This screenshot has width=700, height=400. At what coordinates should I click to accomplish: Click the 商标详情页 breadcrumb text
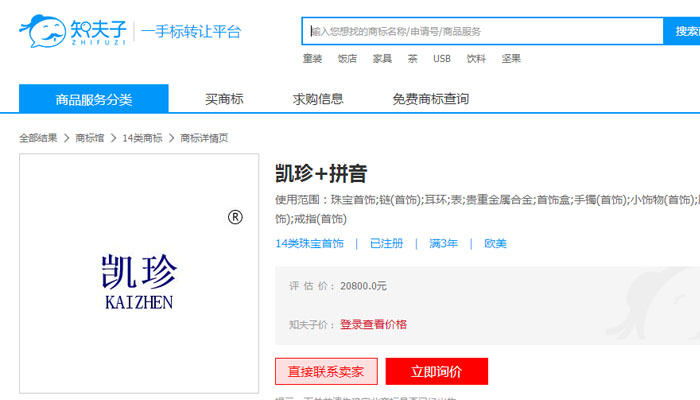(204, 138)
